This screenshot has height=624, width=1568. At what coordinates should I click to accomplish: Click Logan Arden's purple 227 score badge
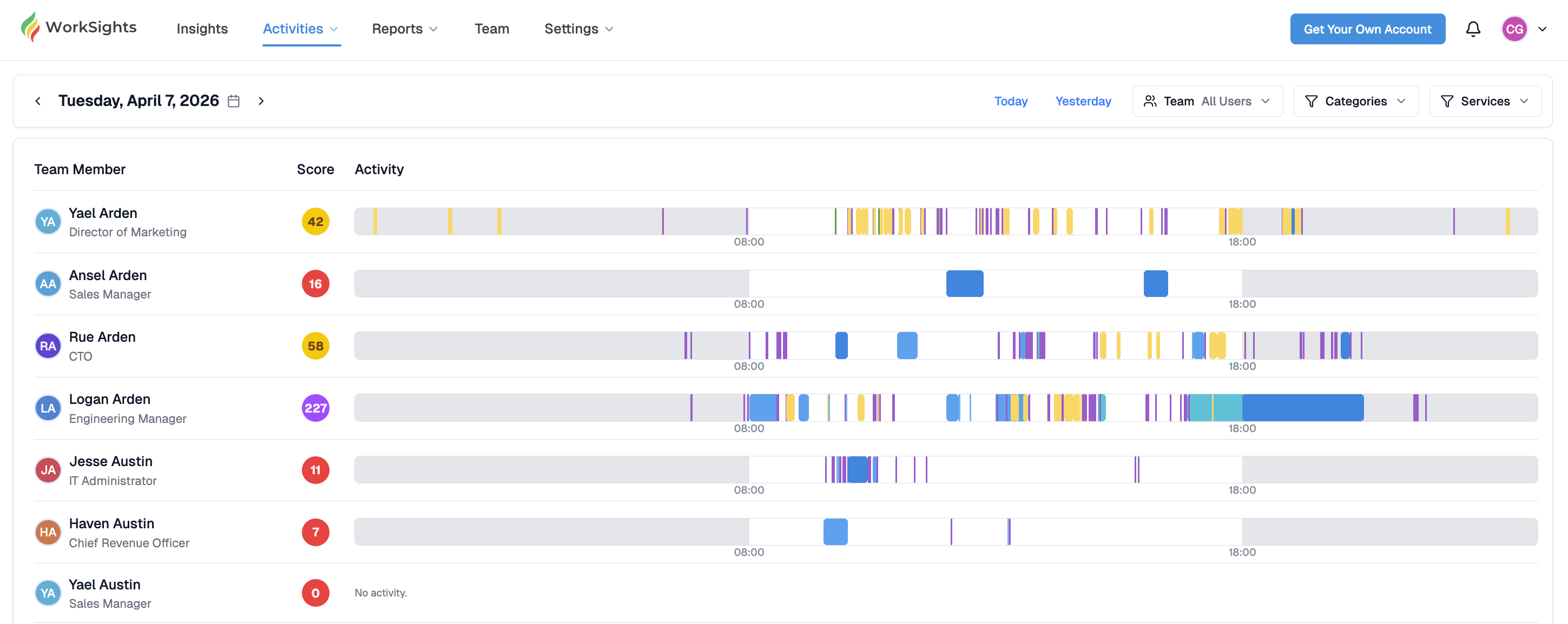pos(315,408)
